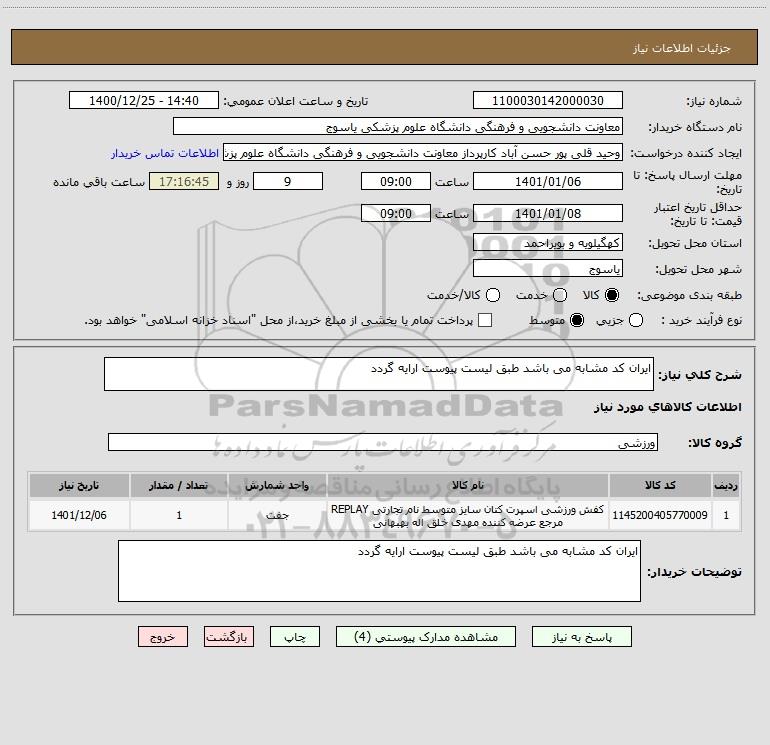This screenshot has width=770, height=745.
Task: Click the announcement date field 1400/12/25
Action: (x=144, y=100)
